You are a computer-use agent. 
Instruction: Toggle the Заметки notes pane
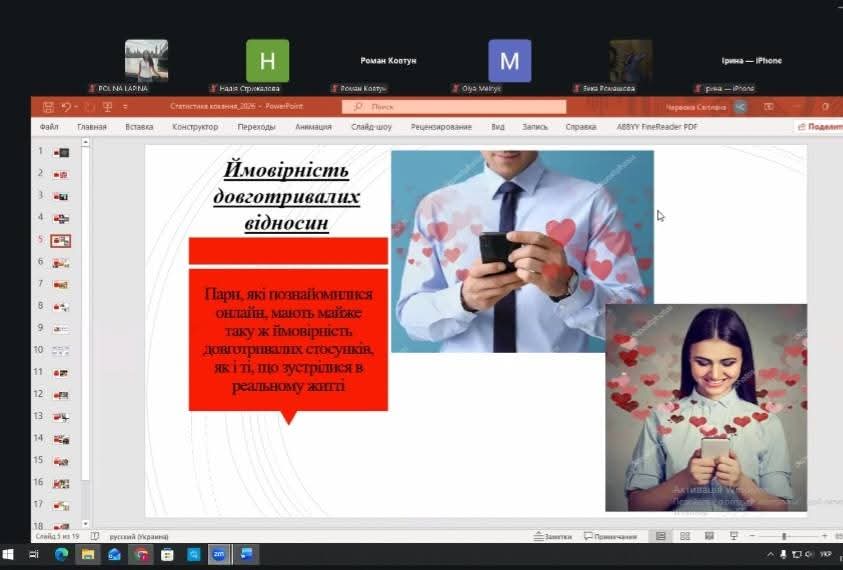(553, 537)
